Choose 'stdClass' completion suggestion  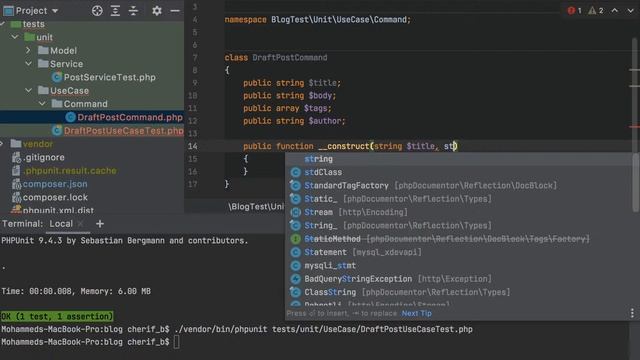point(459,172)
